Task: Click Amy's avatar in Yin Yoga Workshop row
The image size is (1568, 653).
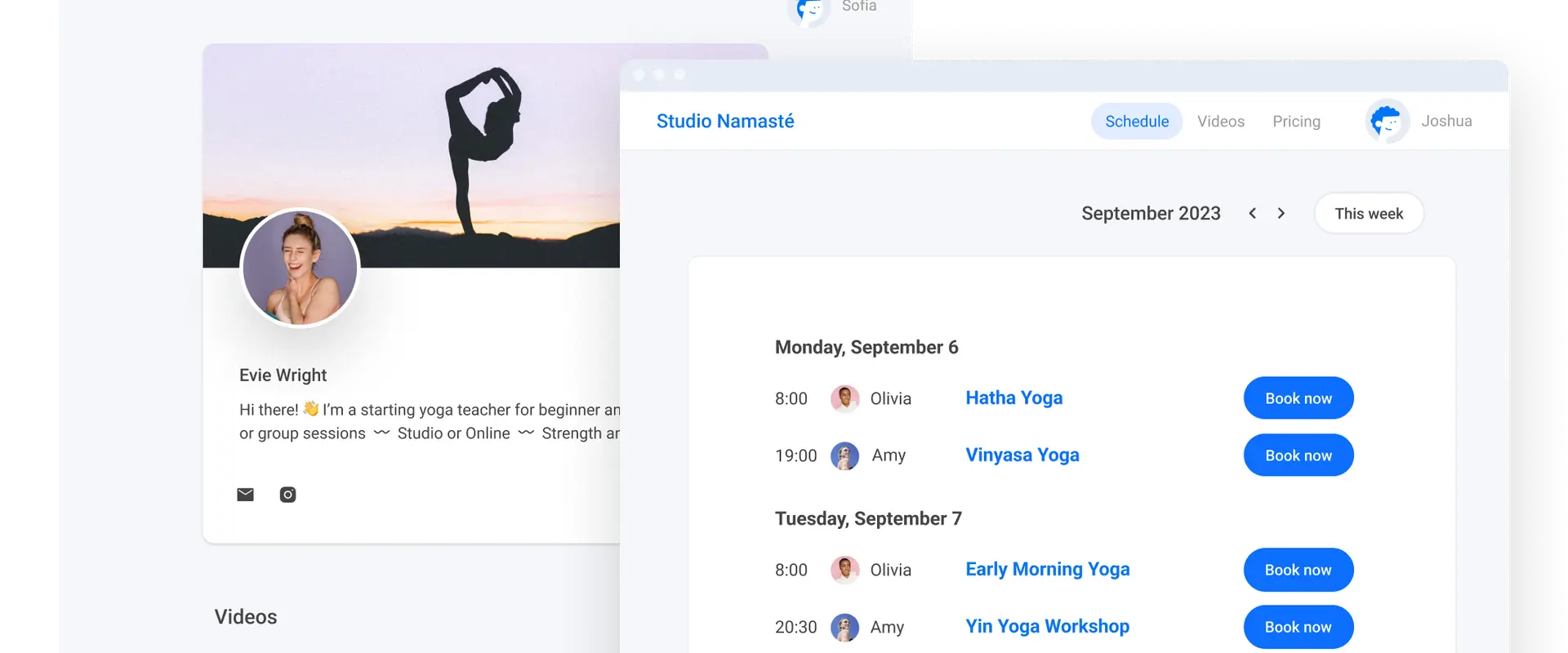Action: (x=844, y=627)
